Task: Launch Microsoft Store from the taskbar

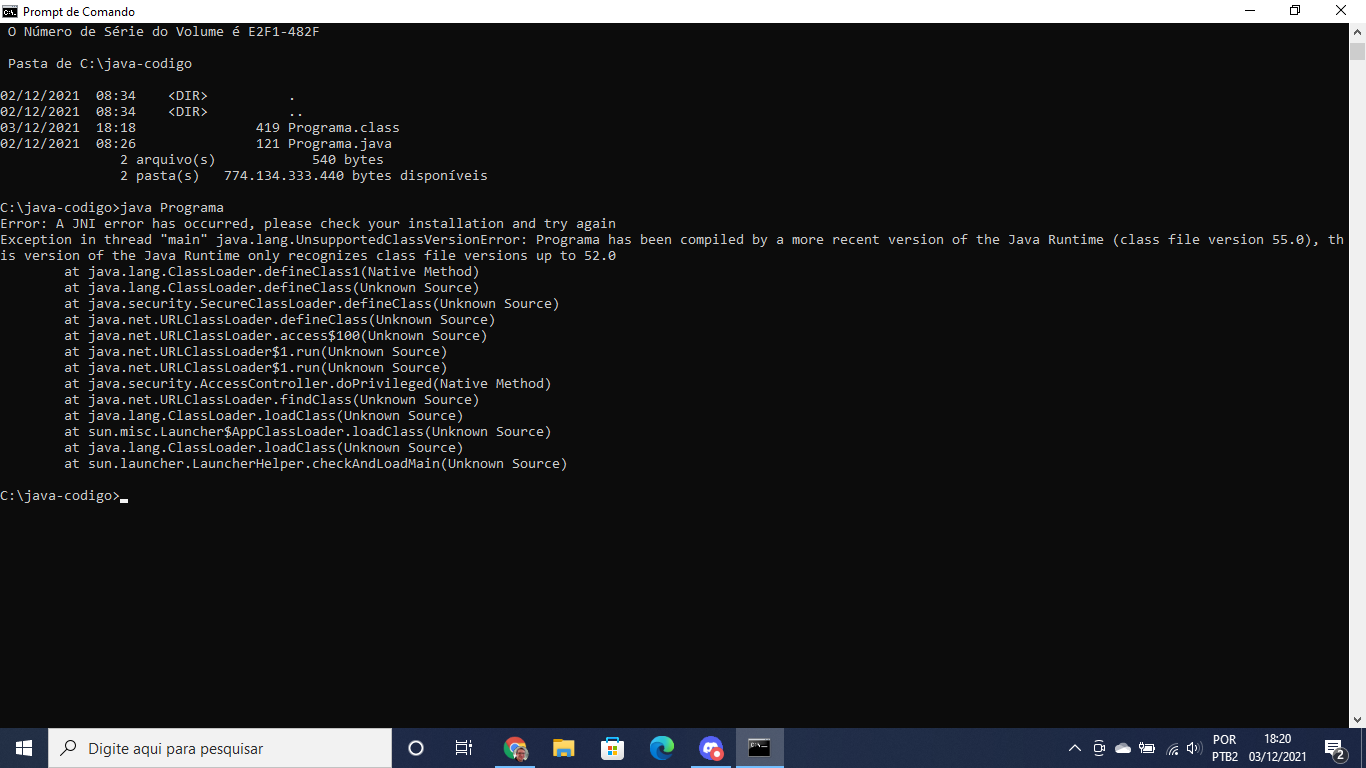Action: (613, 748)
